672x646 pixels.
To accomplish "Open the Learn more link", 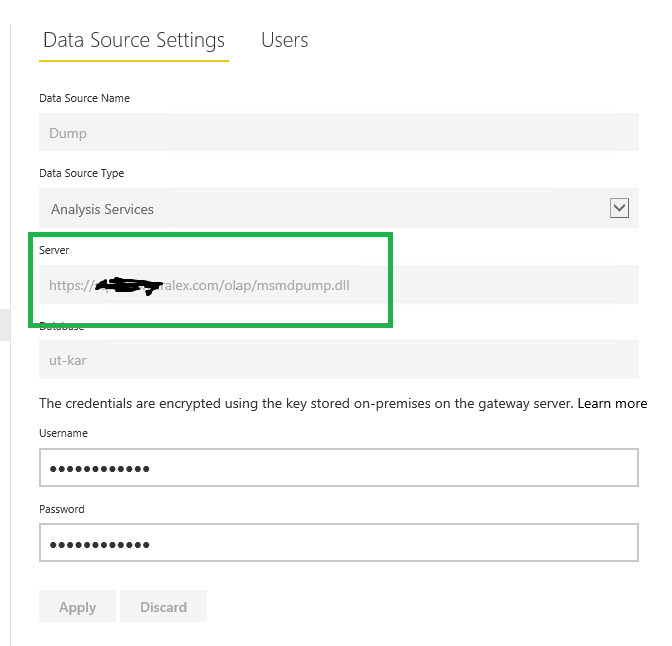I will coord(612,403).
